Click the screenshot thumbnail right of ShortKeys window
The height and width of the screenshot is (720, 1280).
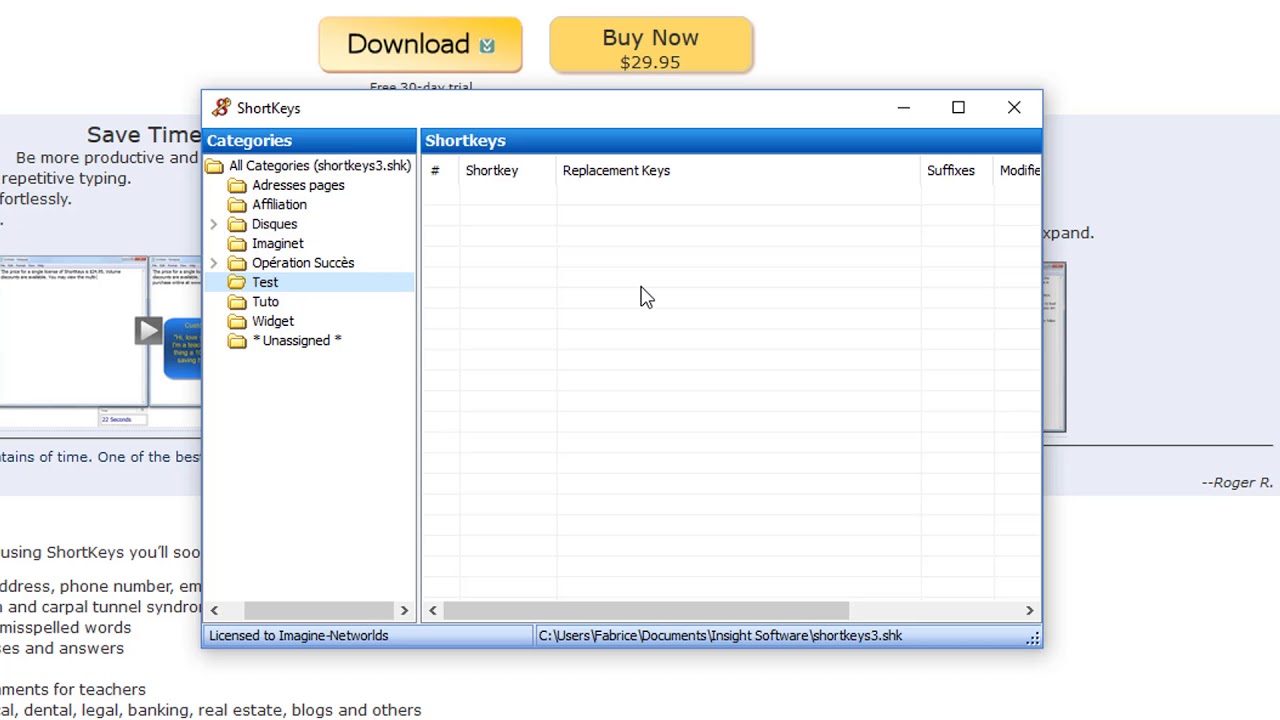1054,347
